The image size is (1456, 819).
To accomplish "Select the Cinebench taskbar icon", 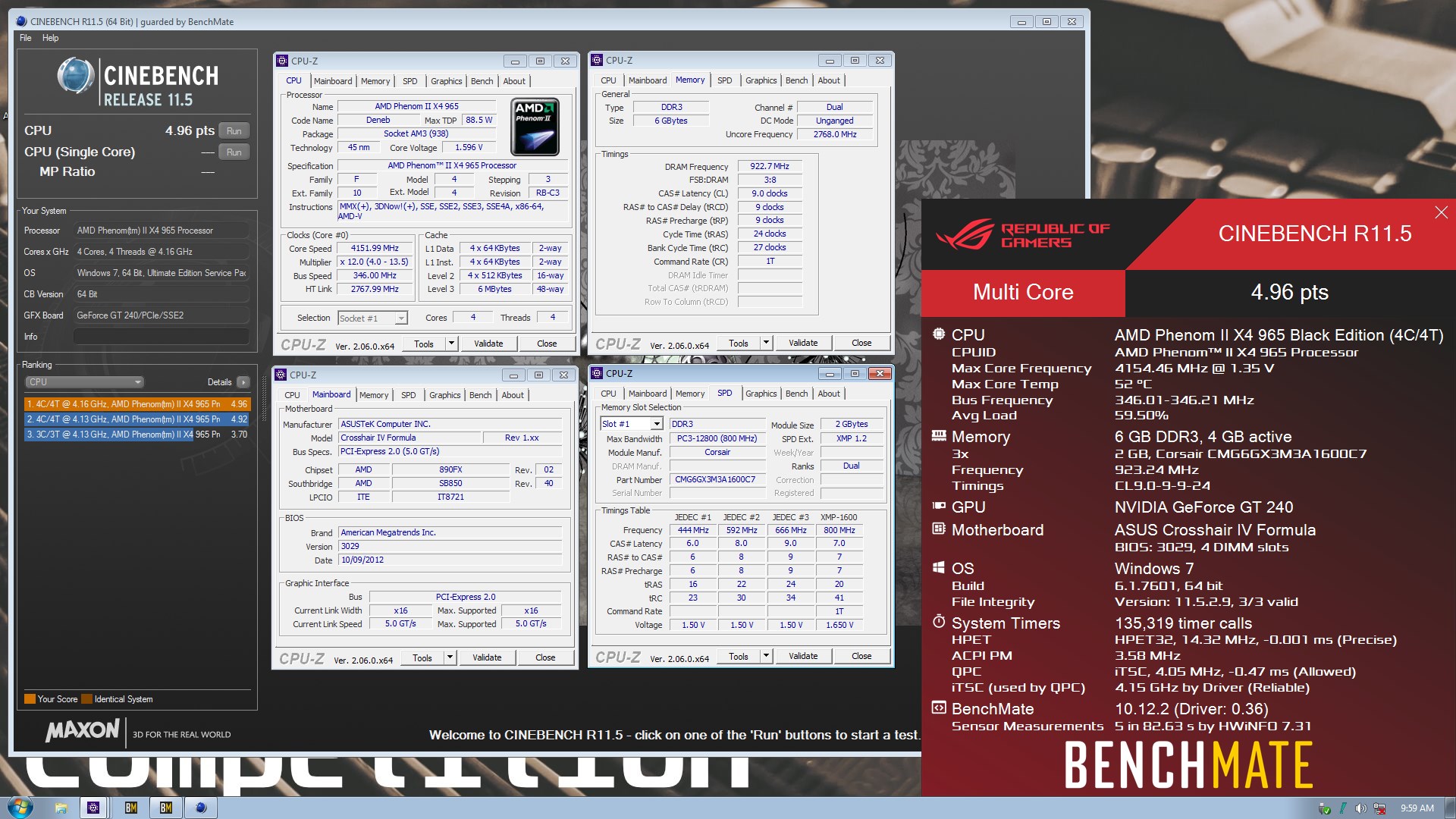I will point(201,808).
